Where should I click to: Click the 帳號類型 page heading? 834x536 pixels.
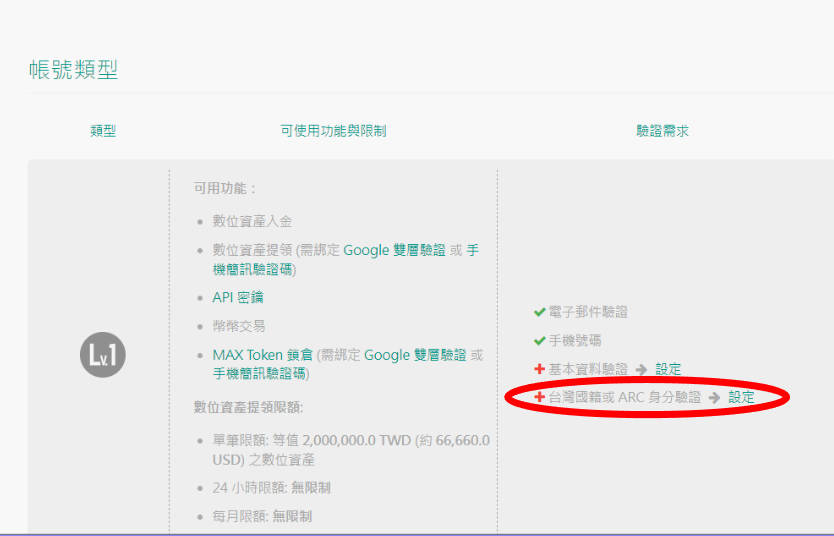[x=73, y=70]
